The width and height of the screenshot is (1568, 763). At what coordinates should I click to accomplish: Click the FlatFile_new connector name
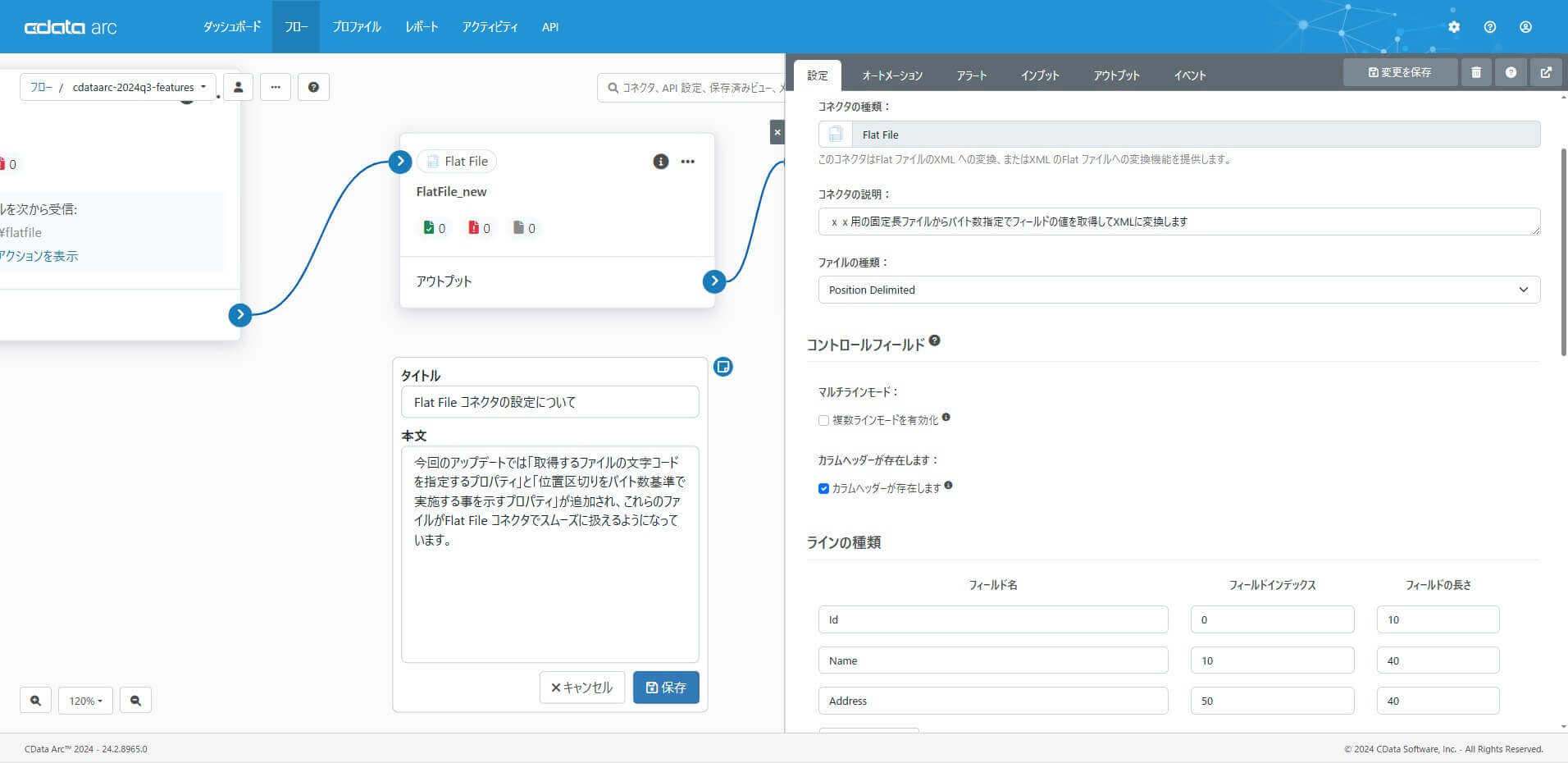[x=451, y=192]
